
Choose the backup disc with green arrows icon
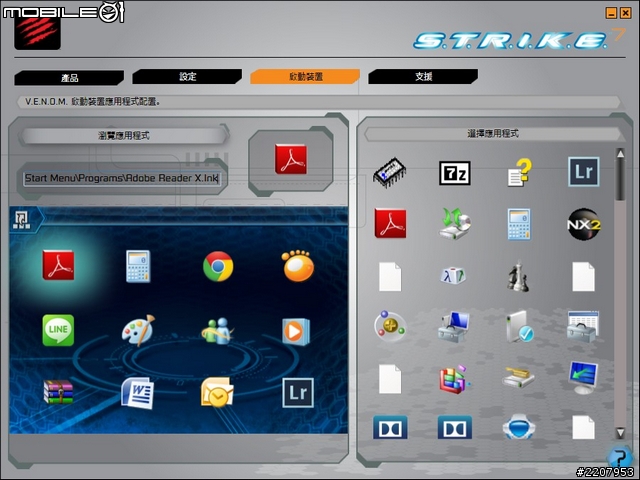point(455,223)
